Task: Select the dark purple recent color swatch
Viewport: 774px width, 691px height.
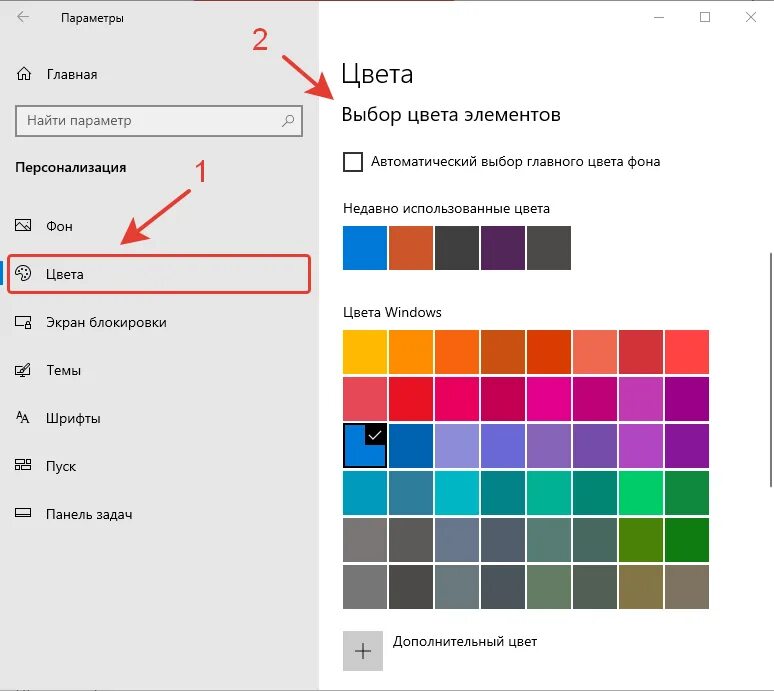Action: coord(502,248)
